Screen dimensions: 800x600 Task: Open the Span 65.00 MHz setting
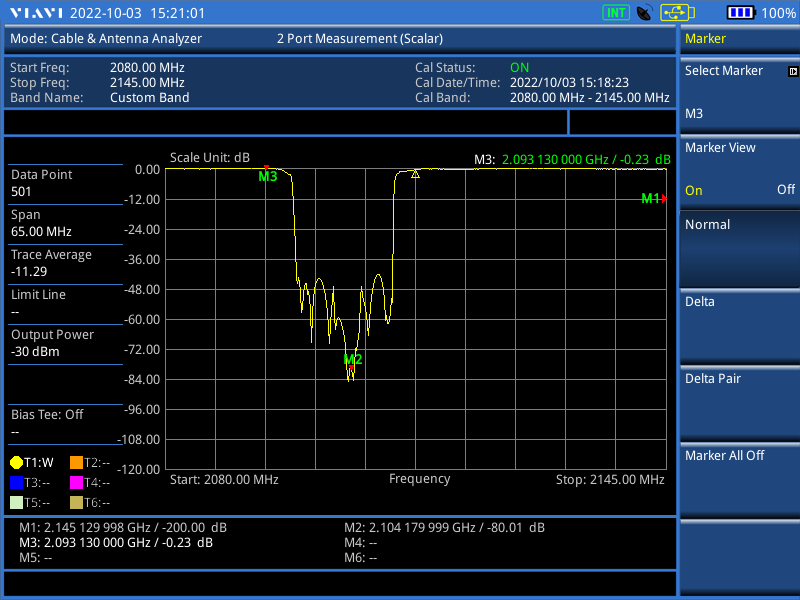point(65,223)
